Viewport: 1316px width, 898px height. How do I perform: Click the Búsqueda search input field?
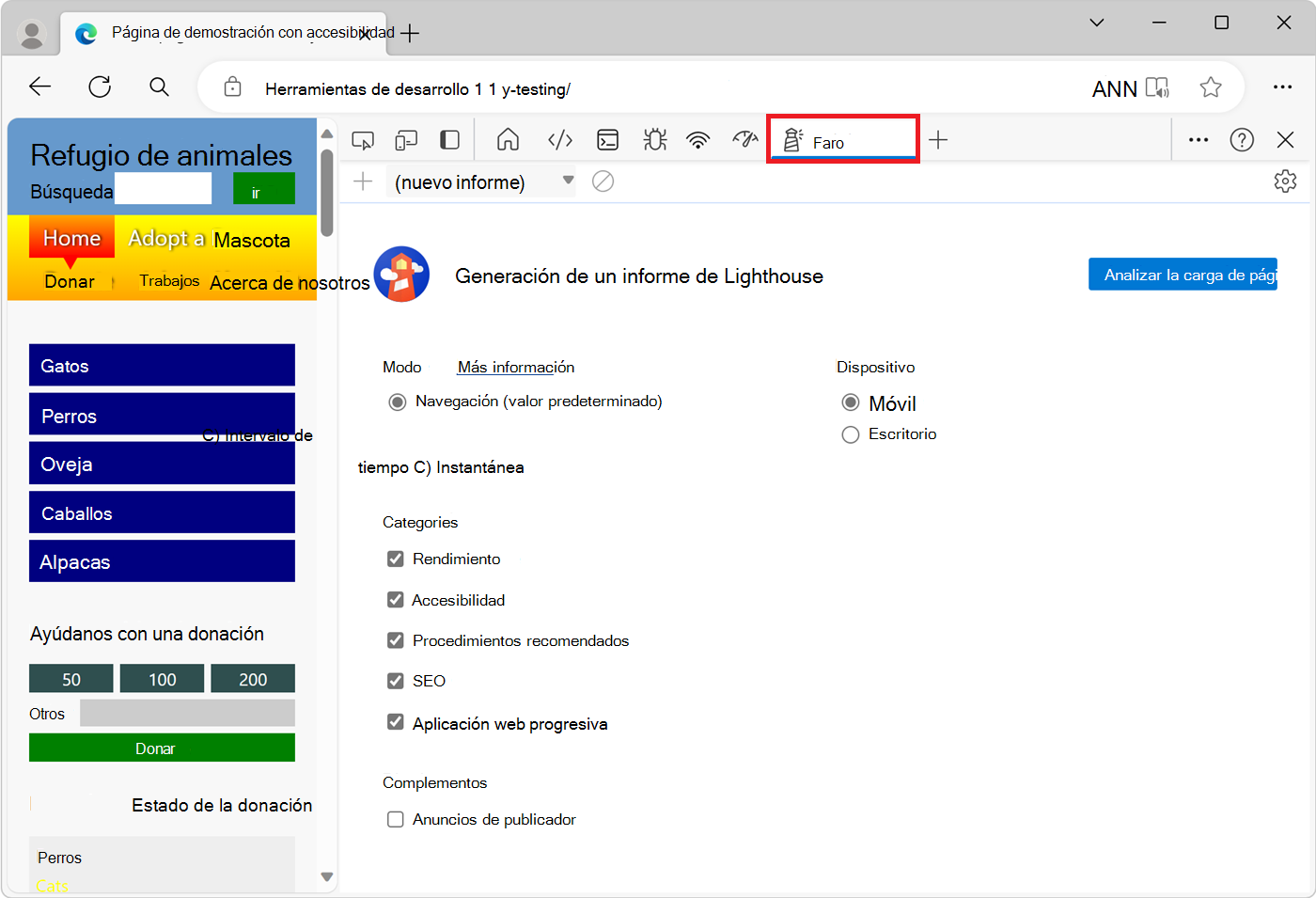163,188
